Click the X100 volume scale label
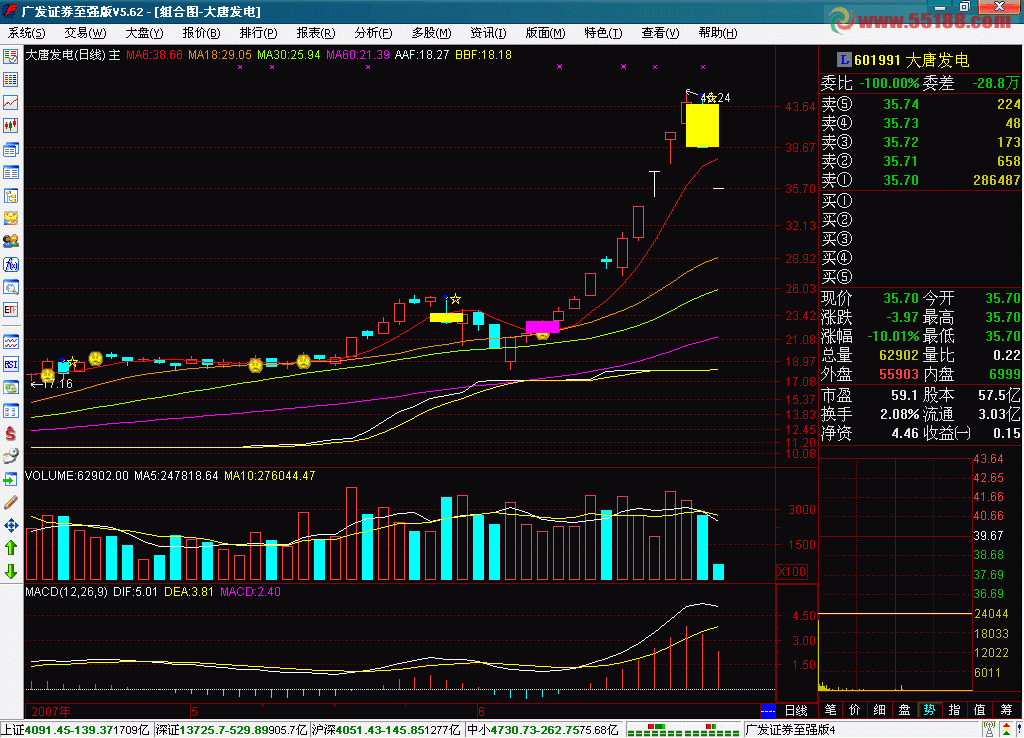The width and height of the screenshot is (1024, 738). [x=792, y=572]
